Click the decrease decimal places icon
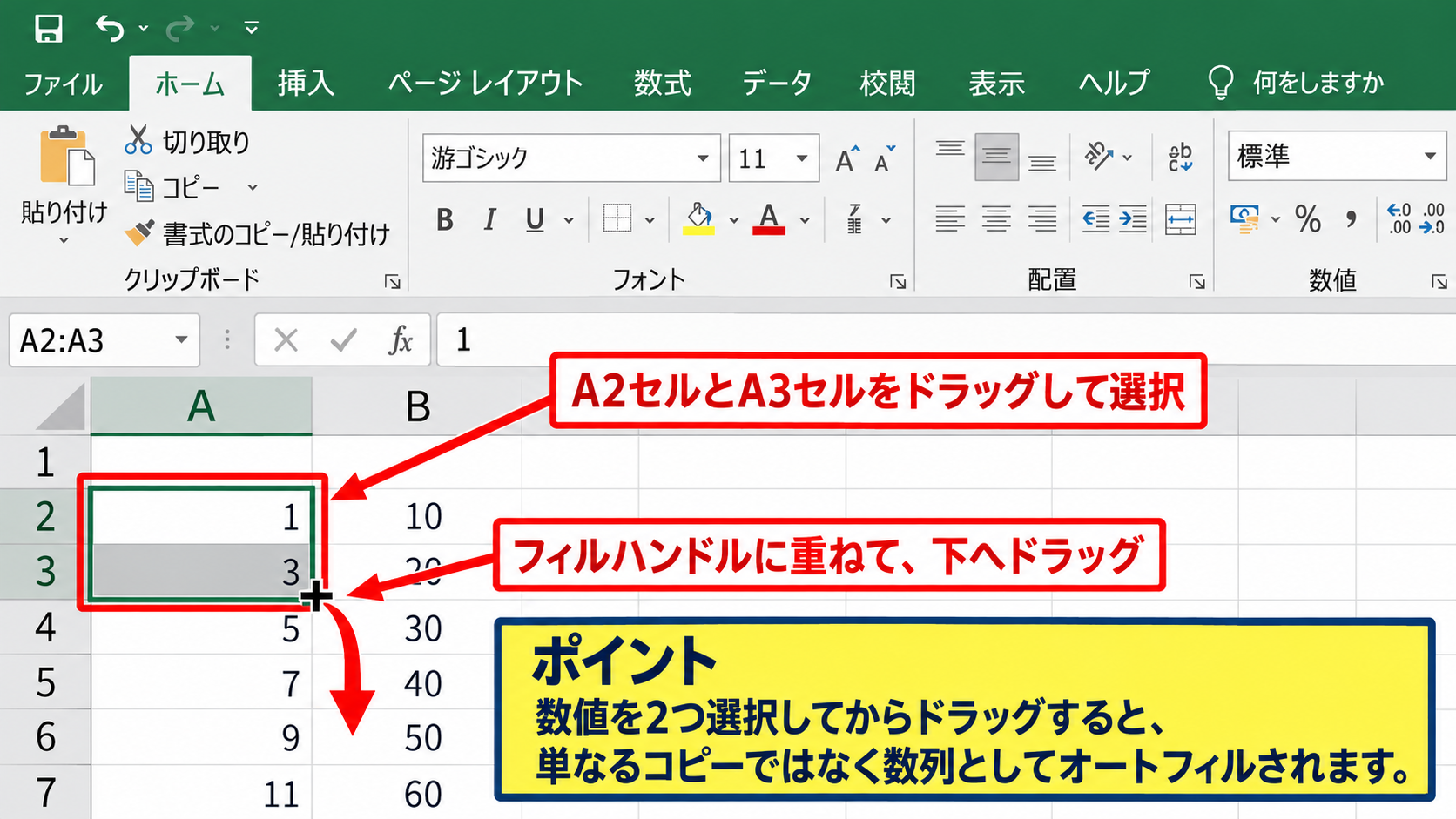The height and width of the screenshot is (819, 1456). pyautogui.click(x=1432, y=218)
